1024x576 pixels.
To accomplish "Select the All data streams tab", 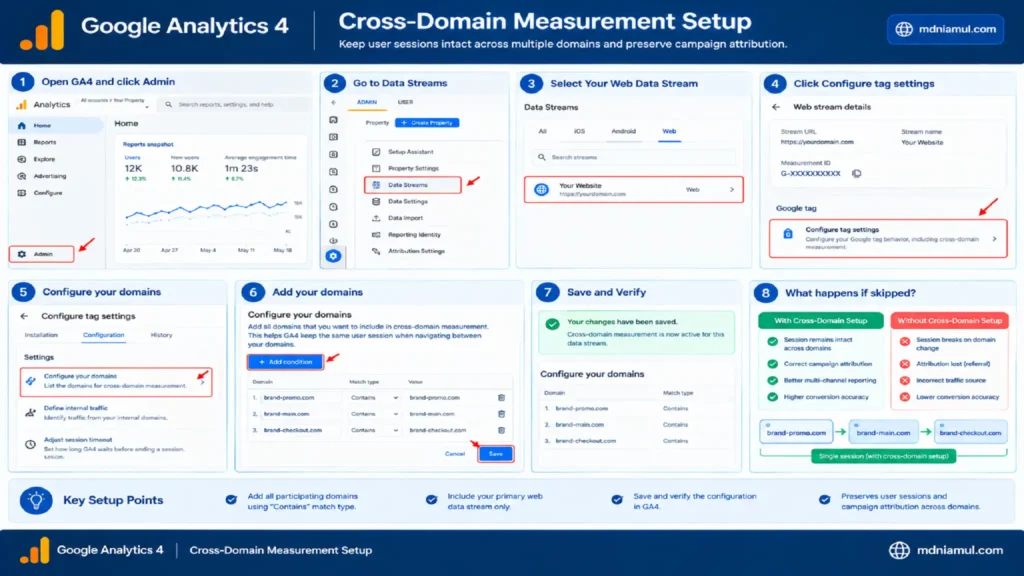I will 542,131.
